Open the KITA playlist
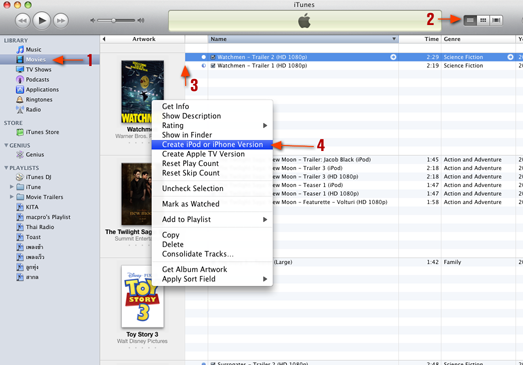Screen dimensions: 523x365 pyautogui.click(x=32, y=207)
